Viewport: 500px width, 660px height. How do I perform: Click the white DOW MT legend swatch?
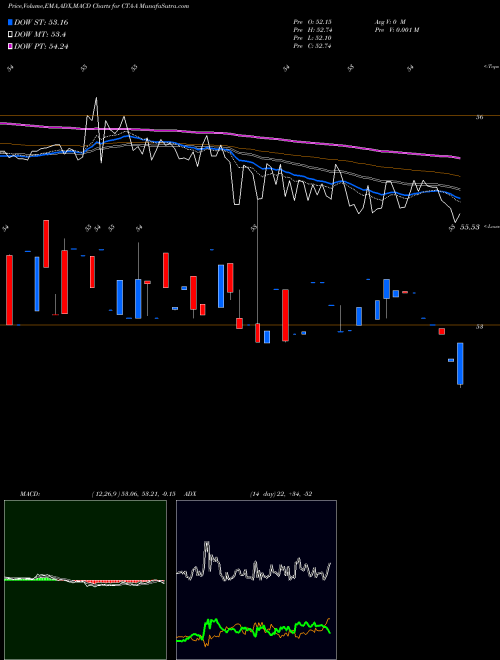10,35
